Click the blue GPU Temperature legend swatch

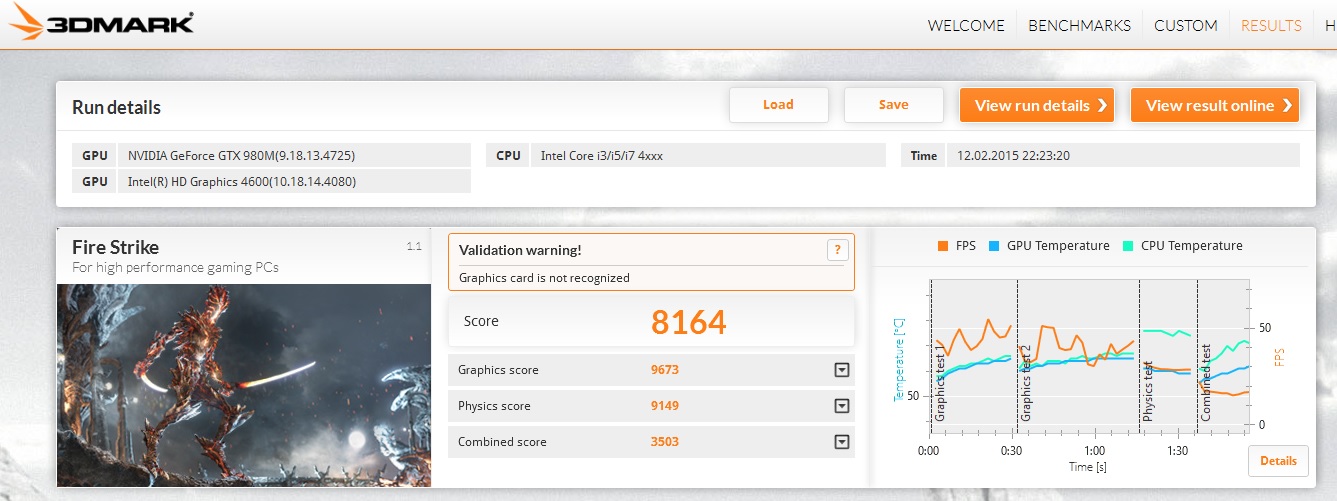click(x=994, y=246)
